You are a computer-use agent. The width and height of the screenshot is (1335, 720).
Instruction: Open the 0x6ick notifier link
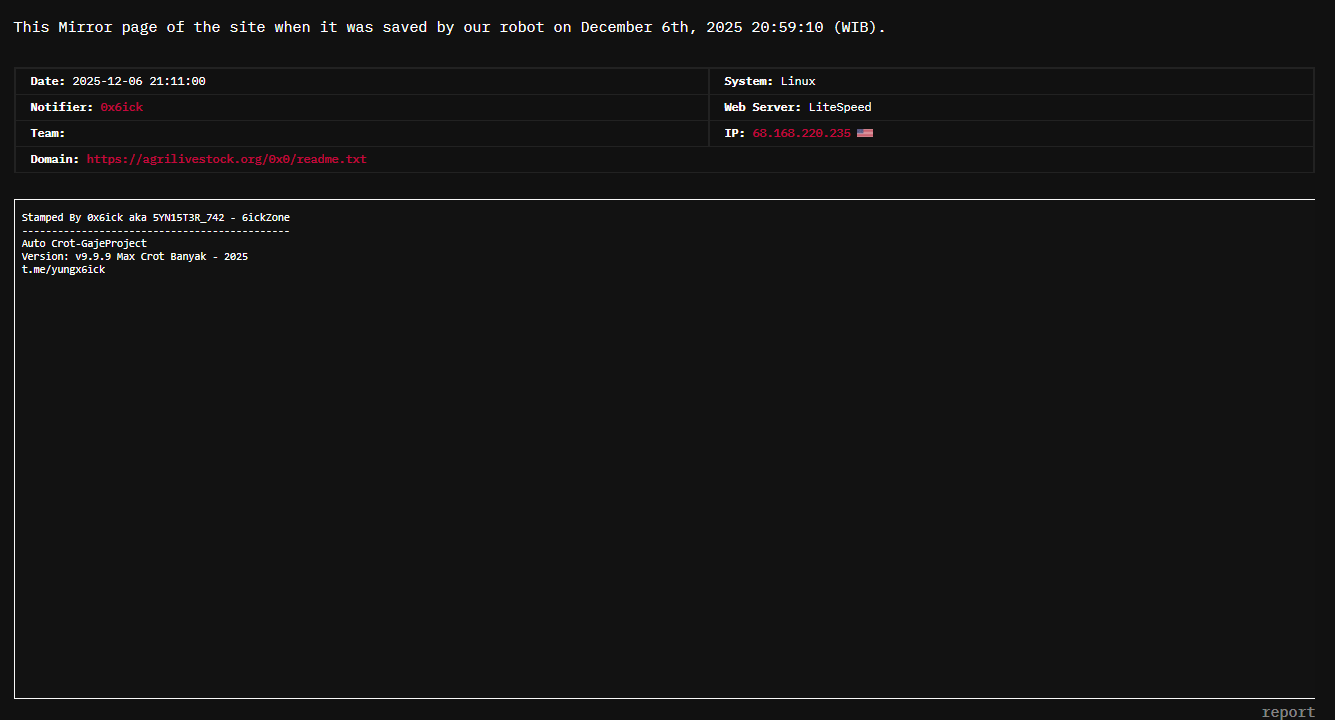point(121,107)
